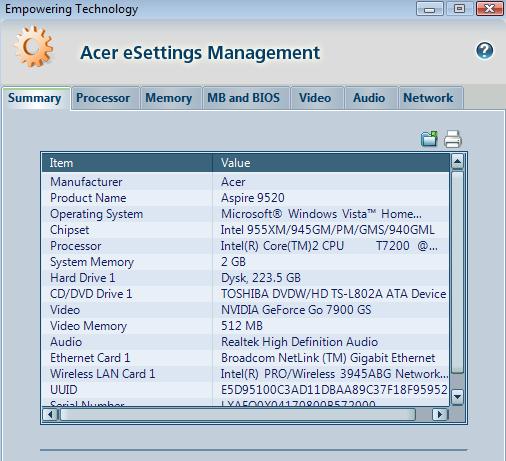Click the value 512 MB
The image size is (506, 461).
tap(242, 326)
